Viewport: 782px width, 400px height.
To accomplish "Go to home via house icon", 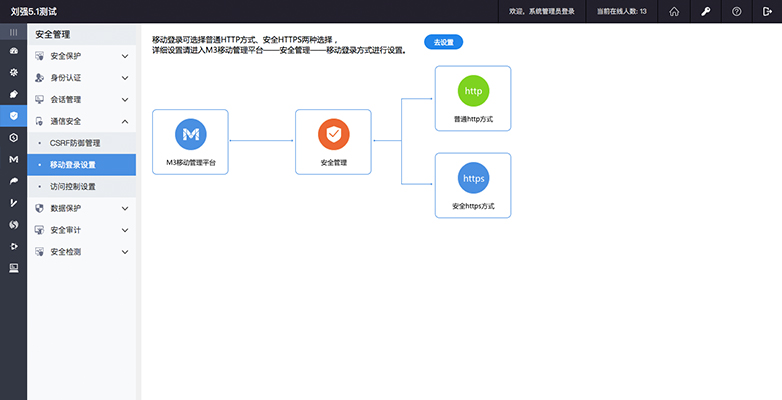I will [x=674, y=11].
